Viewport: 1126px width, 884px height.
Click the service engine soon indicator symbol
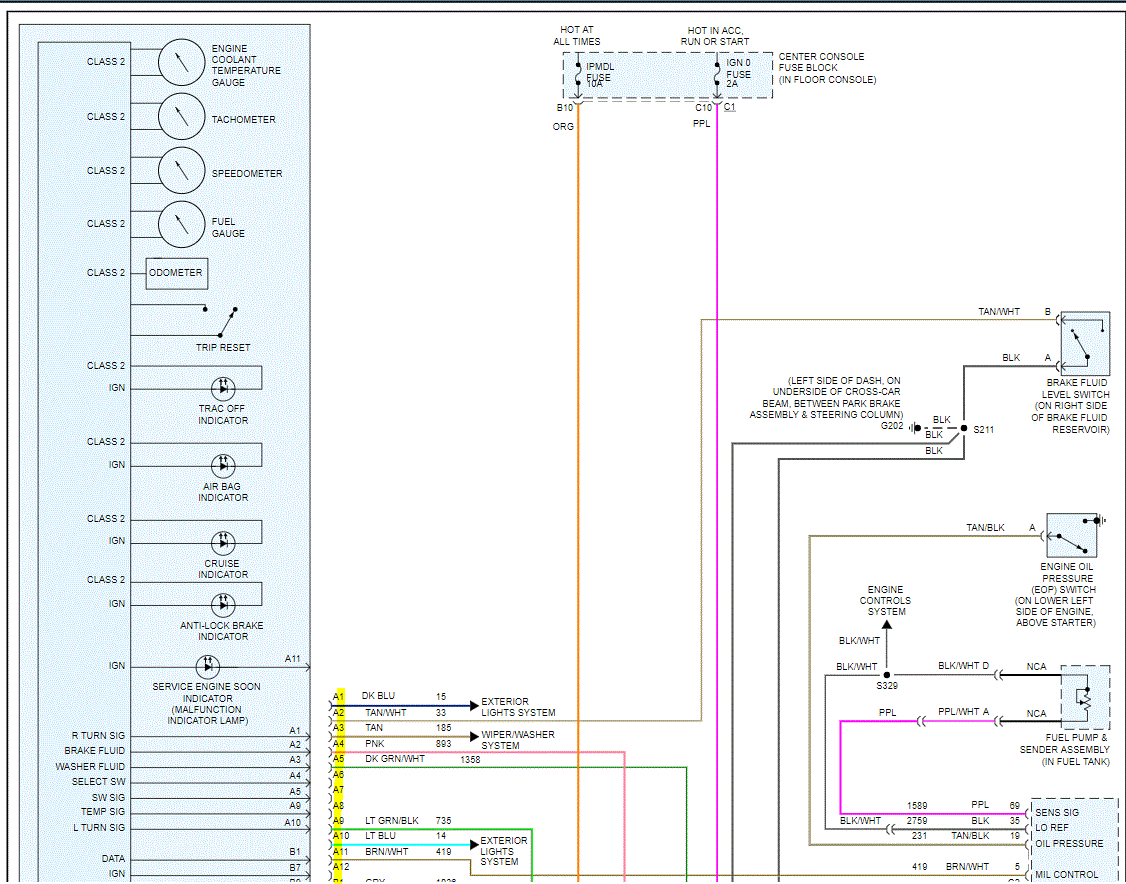[207, 666]
